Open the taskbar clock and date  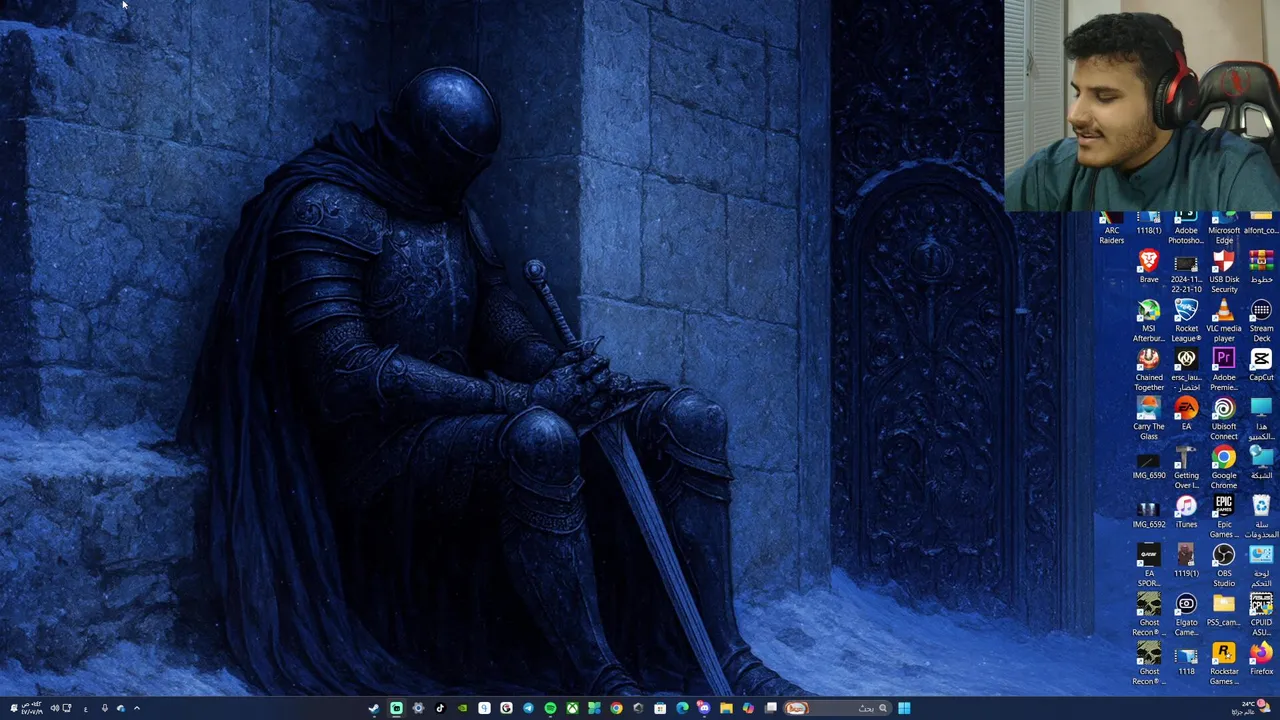pos(32,708)
